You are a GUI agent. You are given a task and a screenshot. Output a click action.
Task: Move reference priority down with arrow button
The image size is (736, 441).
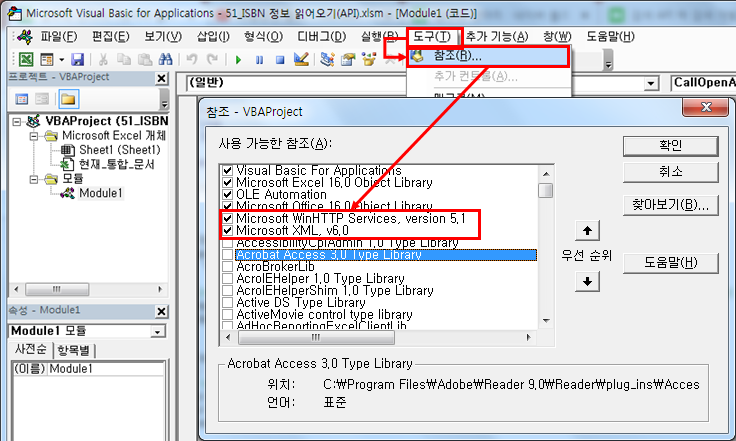click(587, 281)
